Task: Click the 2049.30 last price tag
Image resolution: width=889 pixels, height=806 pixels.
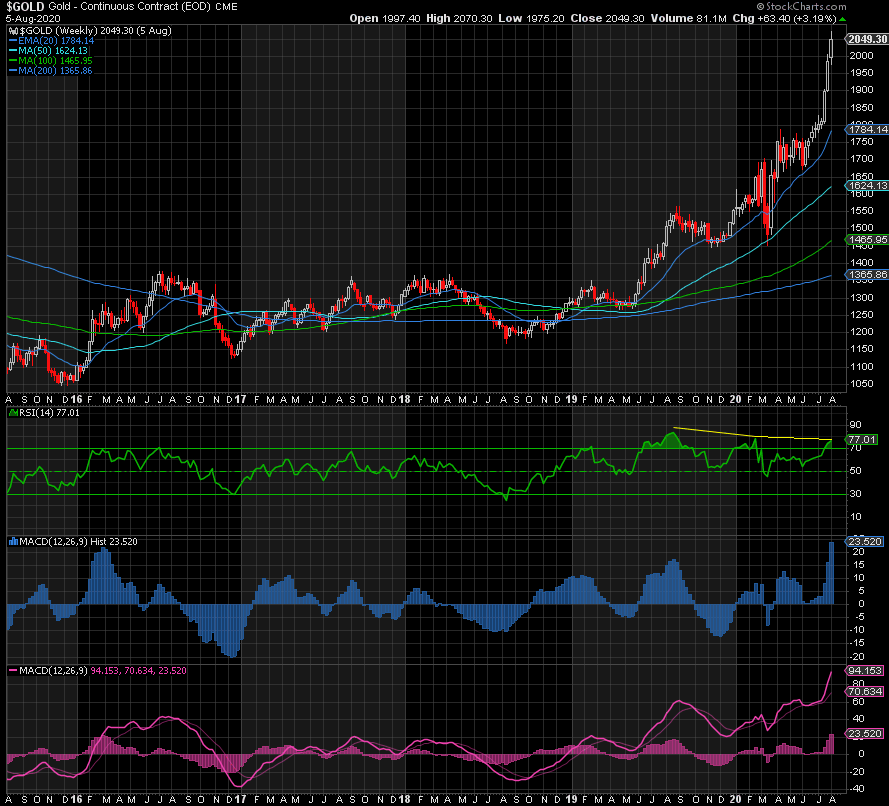Action: 867,38
